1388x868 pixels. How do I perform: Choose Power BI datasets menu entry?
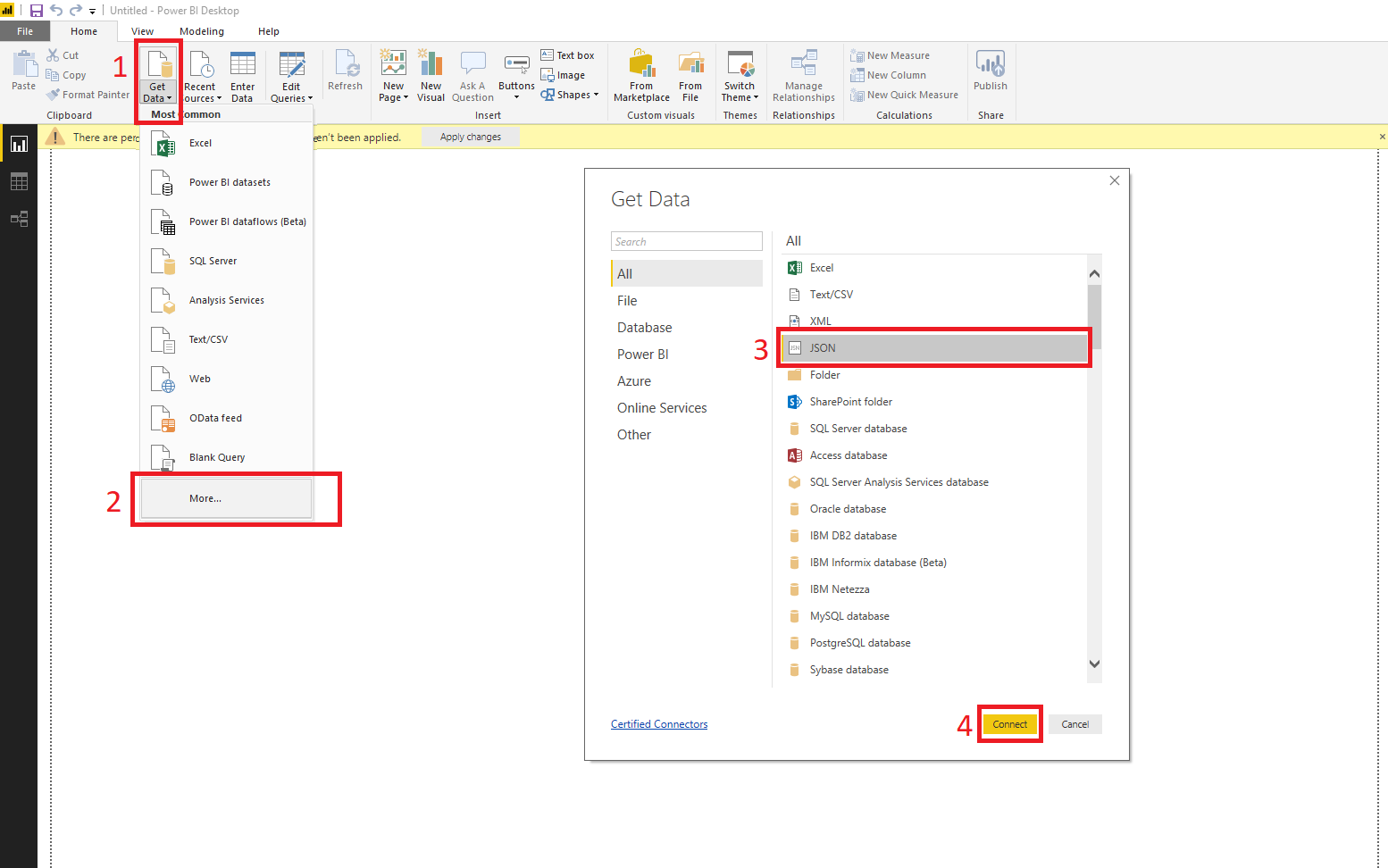(x=227, y=182)
